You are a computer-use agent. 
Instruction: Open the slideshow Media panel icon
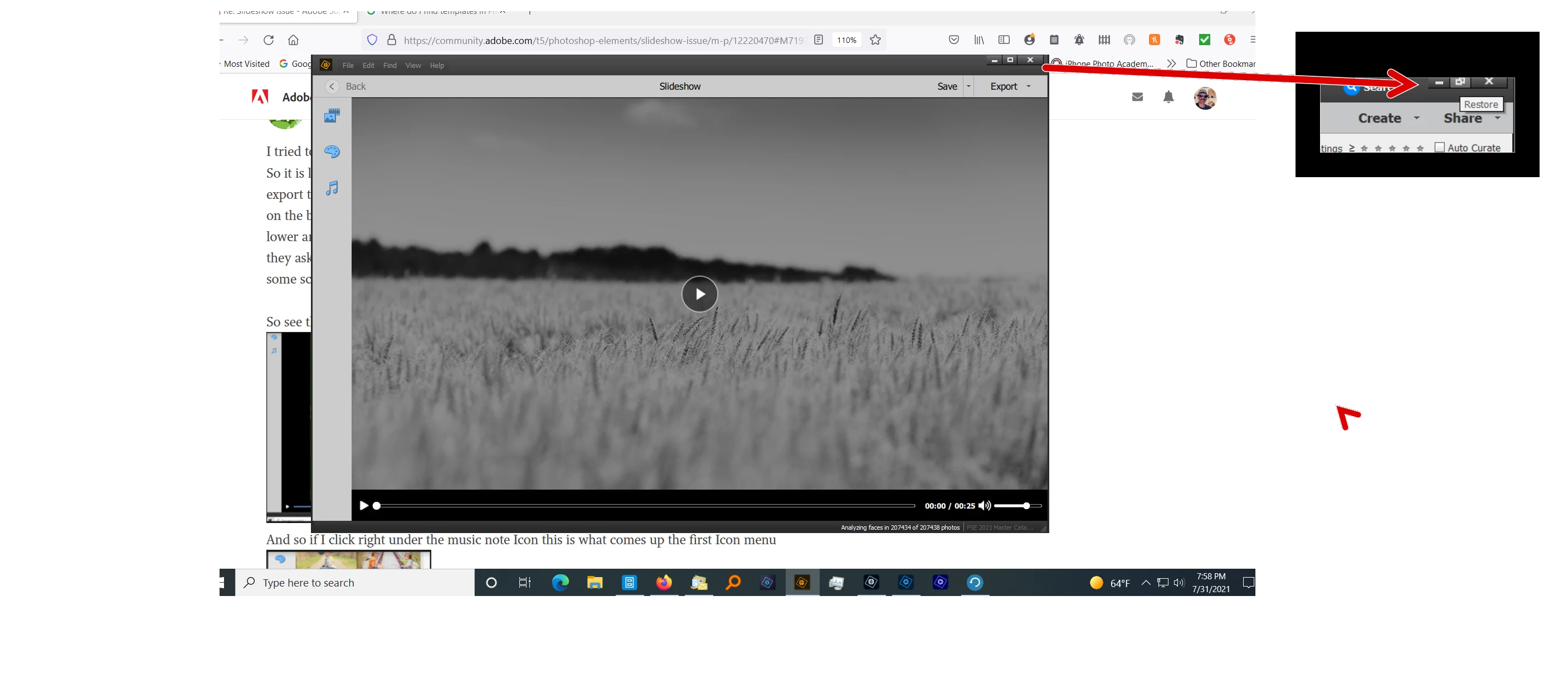(x=332, y=116)
